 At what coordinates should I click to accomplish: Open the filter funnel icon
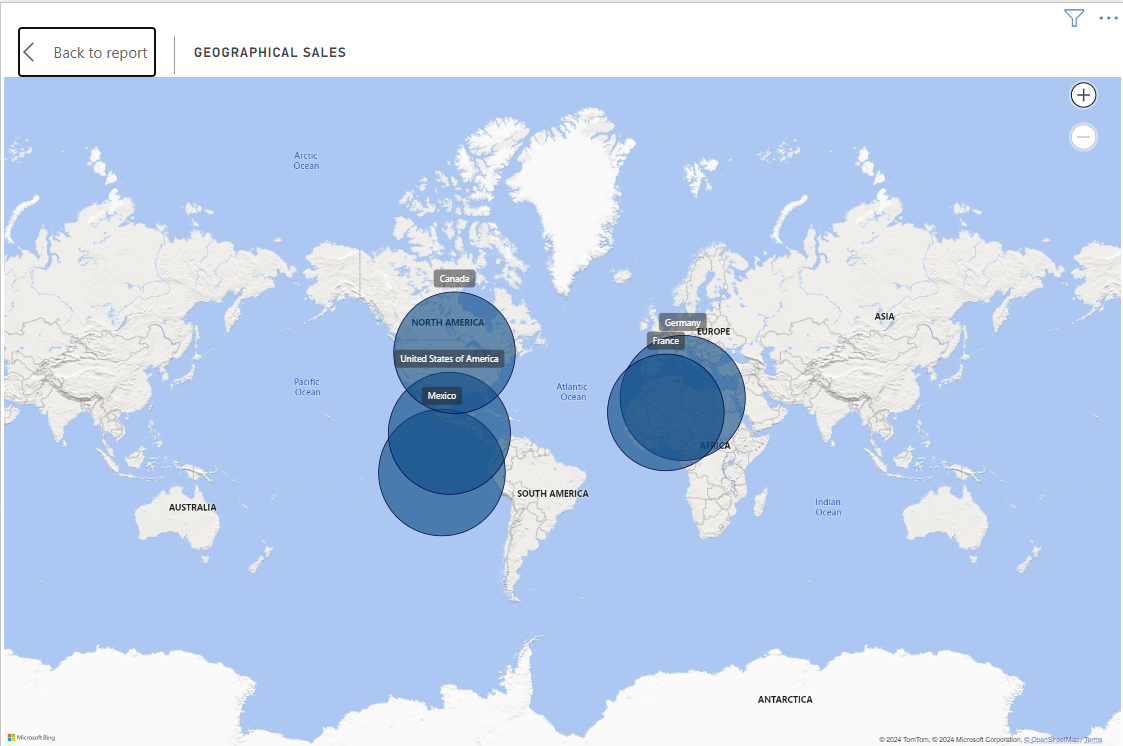[1074, 18]
